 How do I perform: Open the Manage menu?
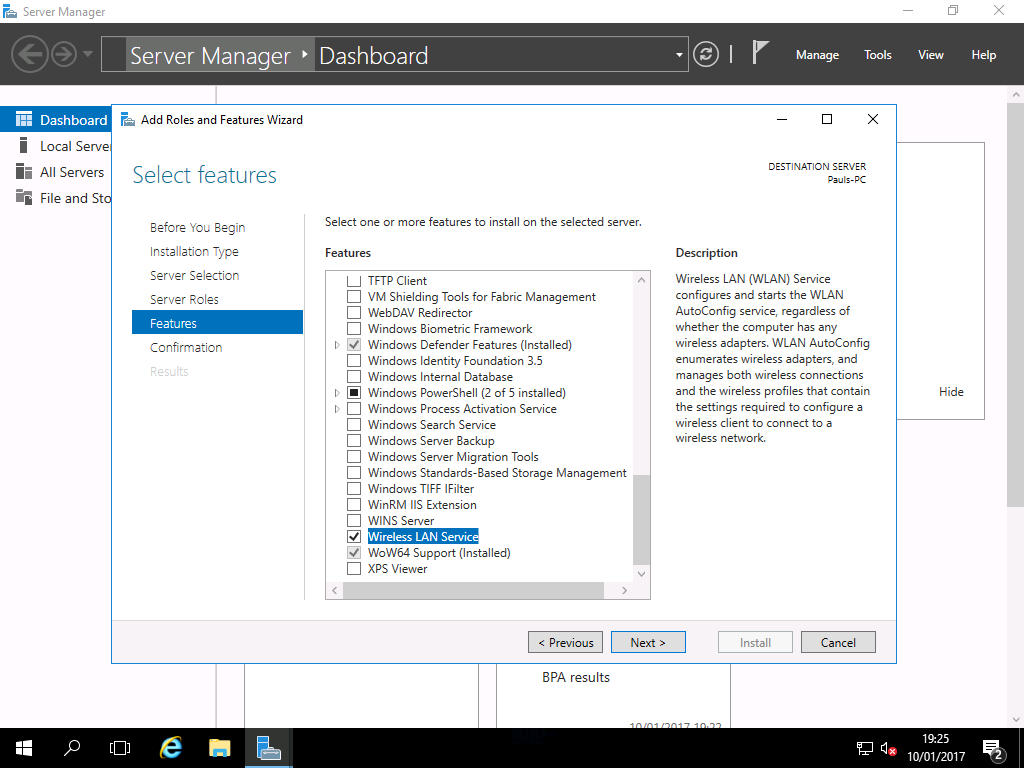(x=817, y=55)
